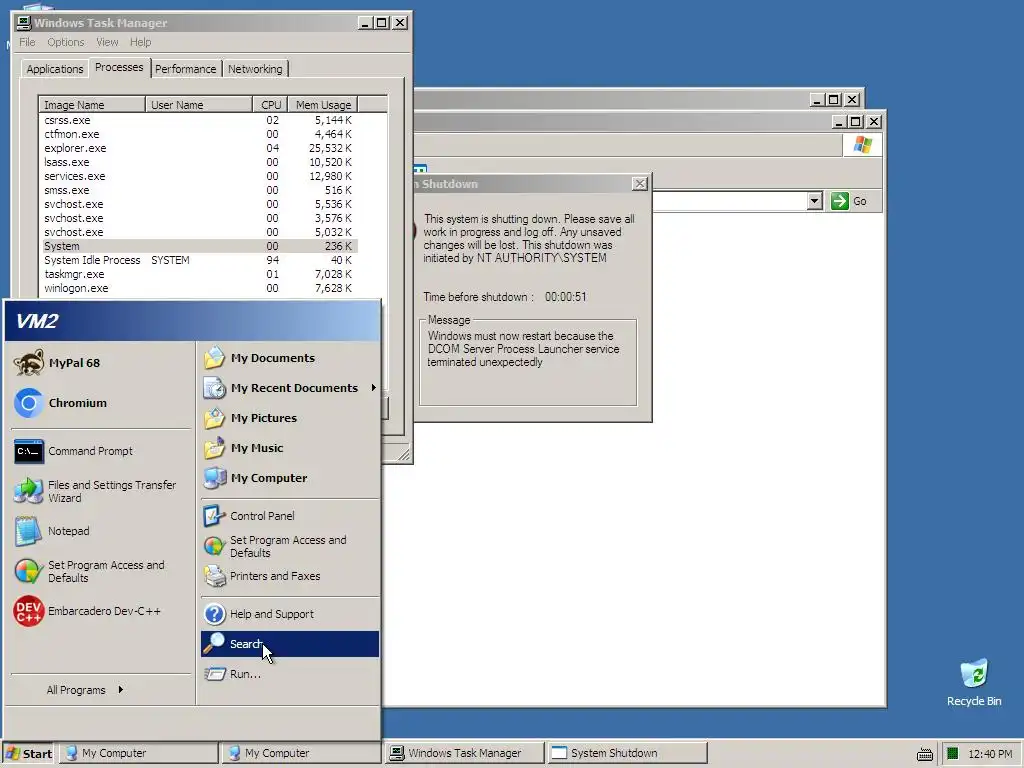Click Task Manager title bar icon
This screenshot has height=768, width=1024.
24,23
